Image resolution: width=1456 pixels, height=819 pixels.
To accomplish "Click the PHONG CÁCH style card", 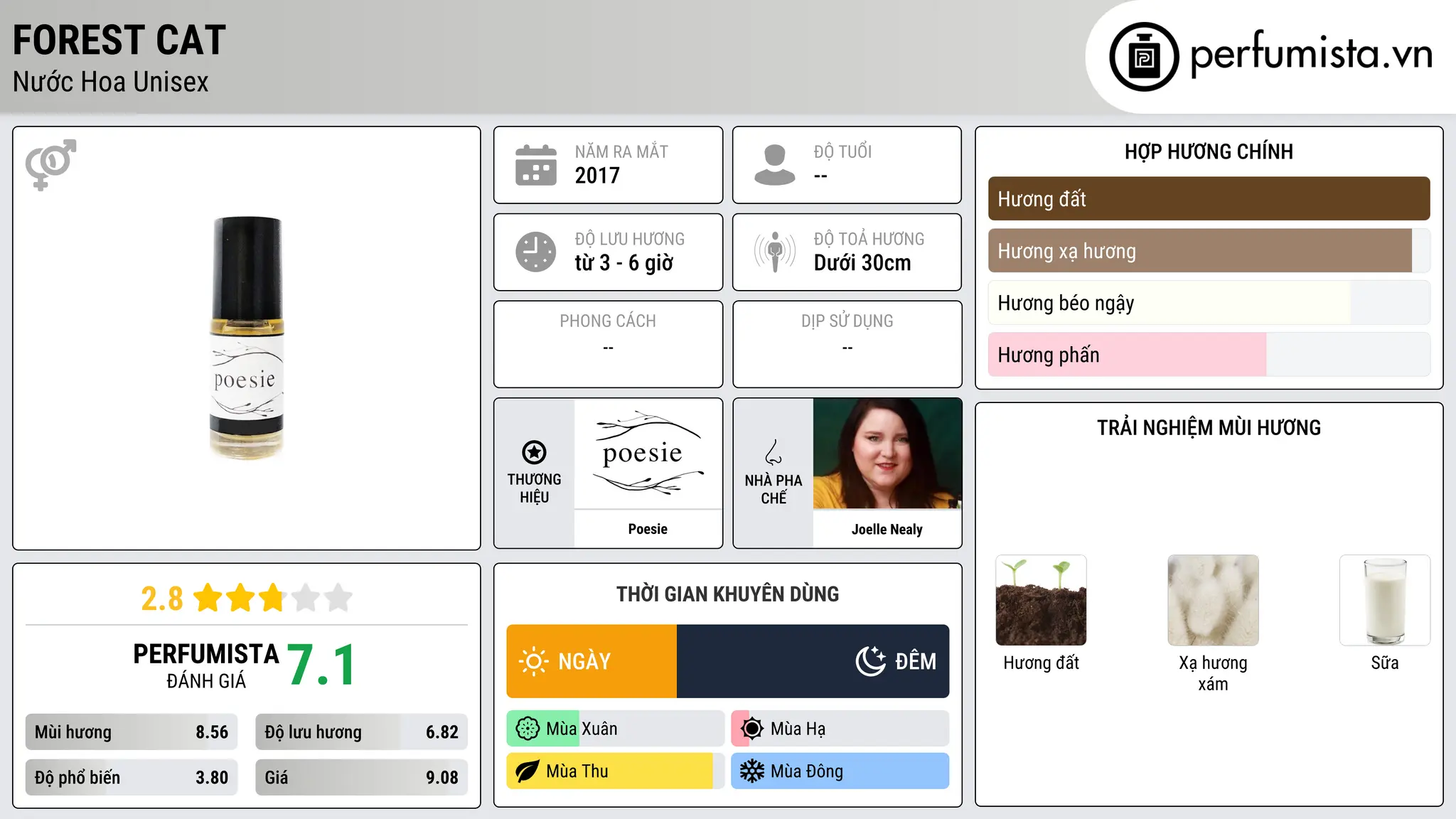I will pos(608,344).
